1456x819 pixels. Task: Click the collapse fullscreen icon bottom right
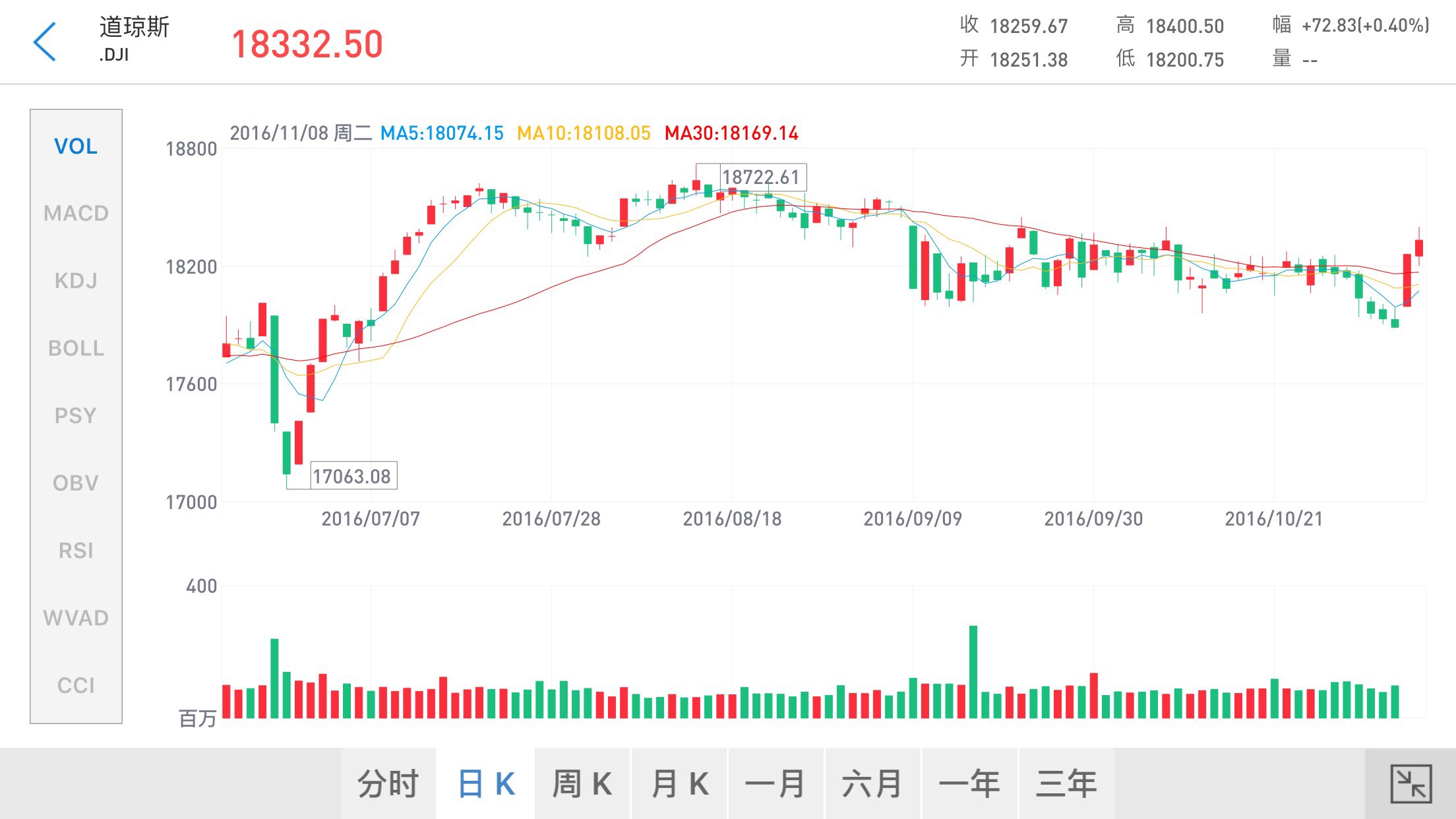1410,783
